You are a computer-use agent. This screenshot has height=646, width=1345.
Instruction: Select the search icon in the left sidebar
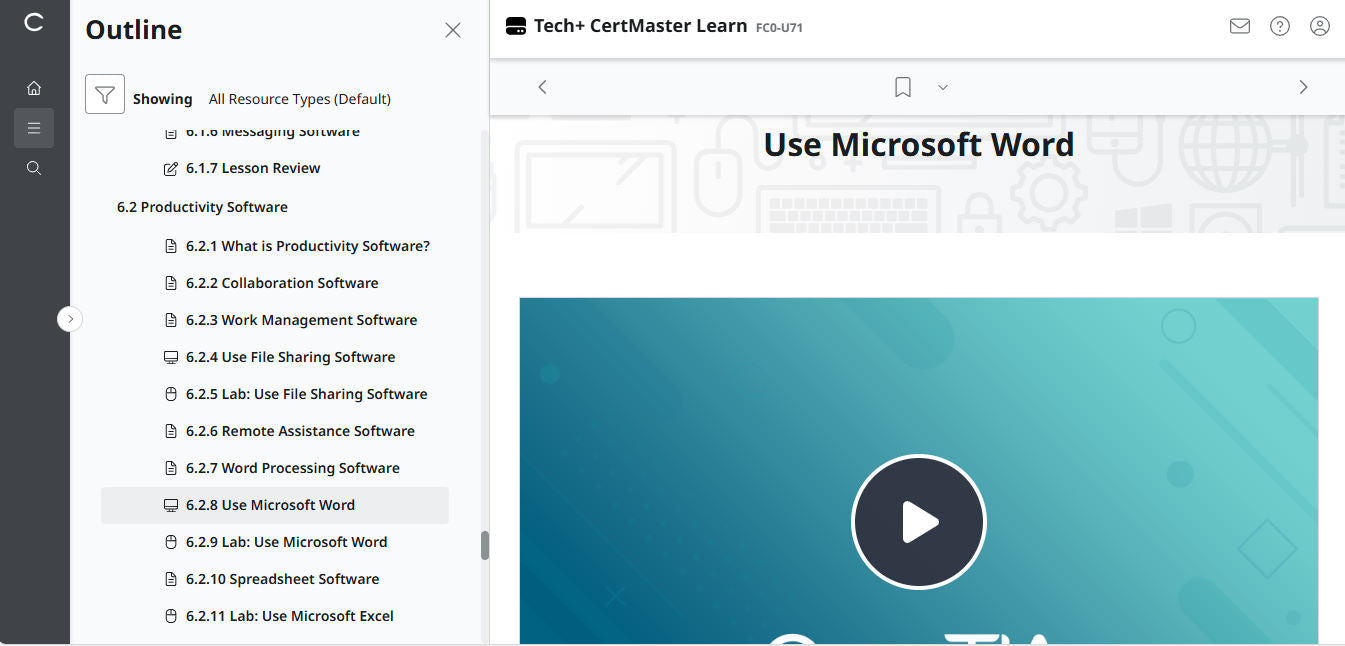coord(33,167)
